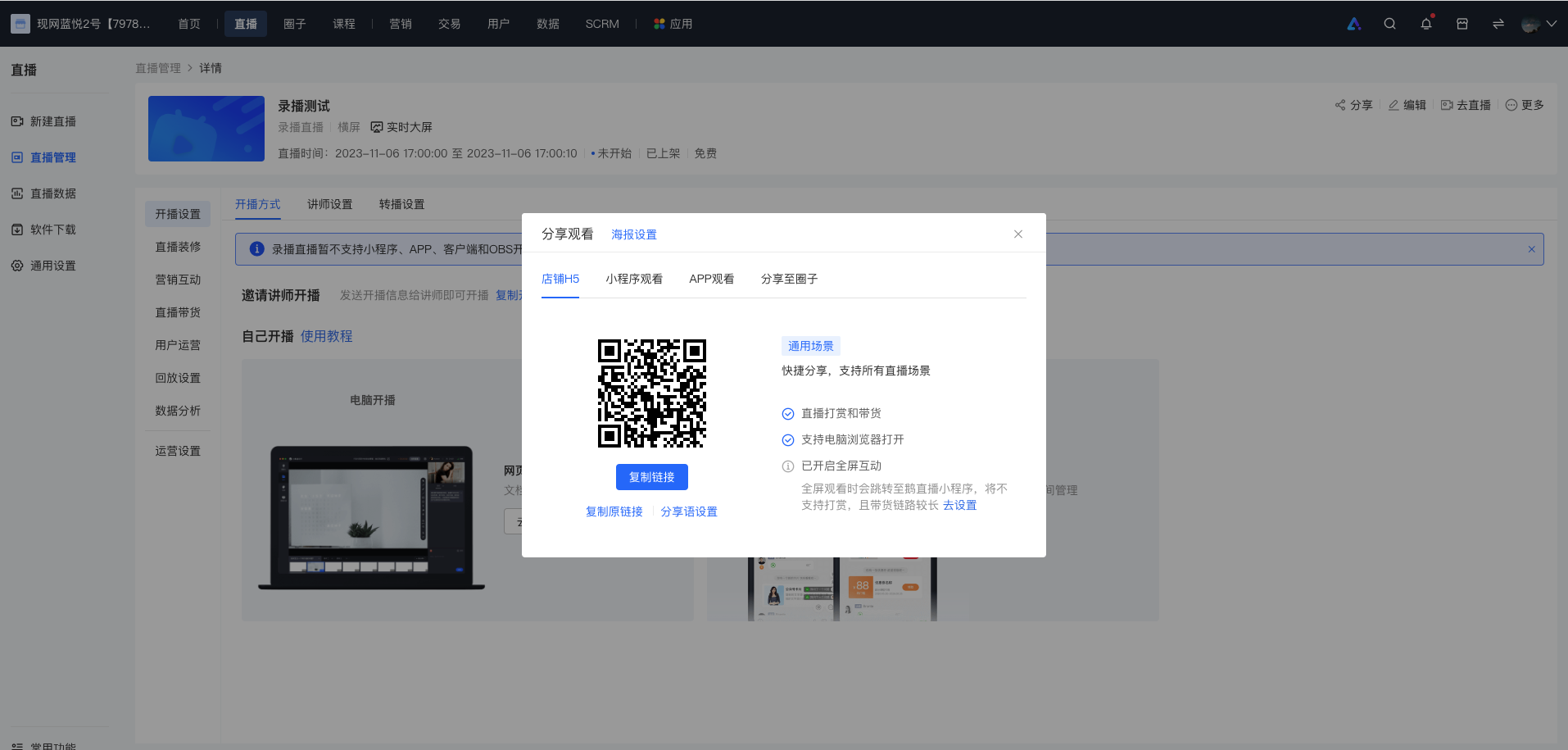The image size is (1568, 750).
Task: Click the 复制链接 button
Action: pyautogui.click(x=652, y=477)
